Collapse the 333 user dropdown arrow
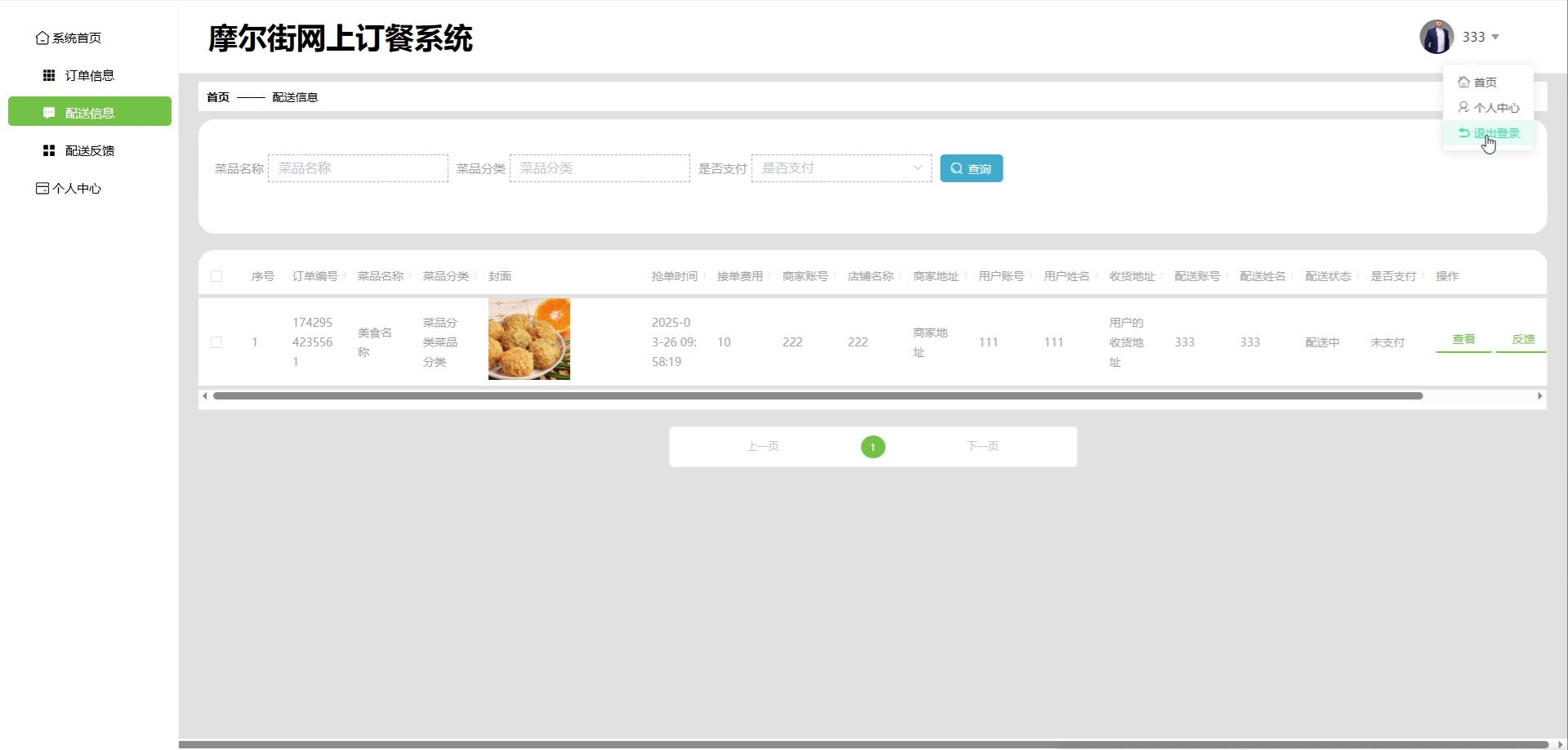The height and width of the screenshot is (750, 1568). (1495, 37)
